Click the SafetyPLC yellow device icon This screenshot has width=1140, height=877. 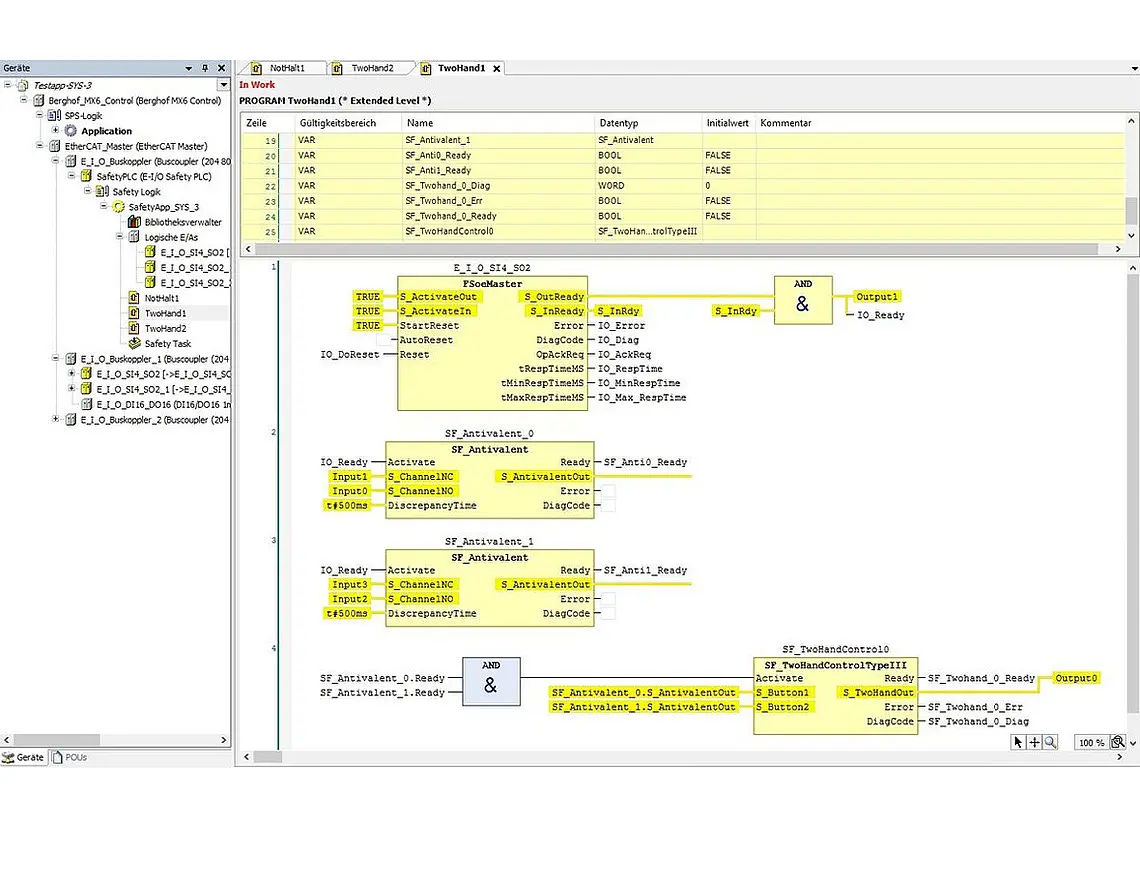click(87, 176)
